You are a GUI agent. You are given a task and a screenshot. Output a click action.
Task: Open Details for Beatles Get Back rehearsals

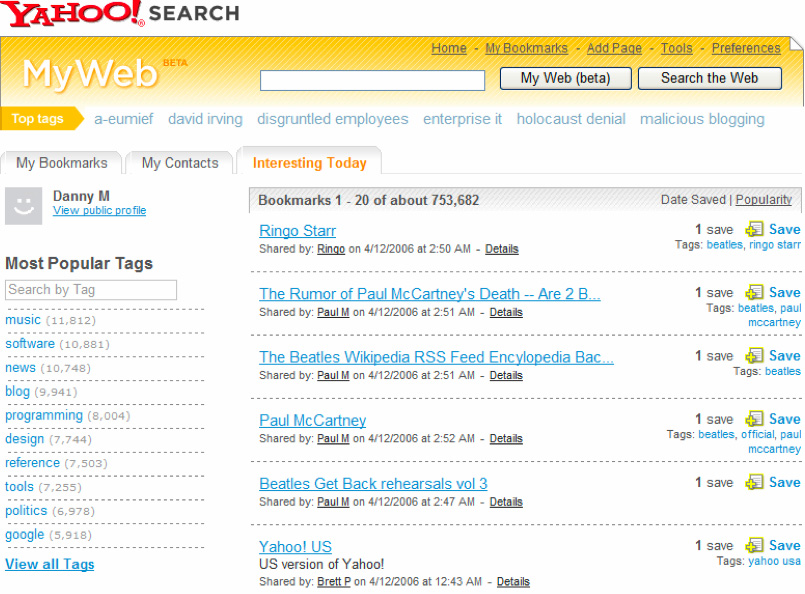coord(506,502)
